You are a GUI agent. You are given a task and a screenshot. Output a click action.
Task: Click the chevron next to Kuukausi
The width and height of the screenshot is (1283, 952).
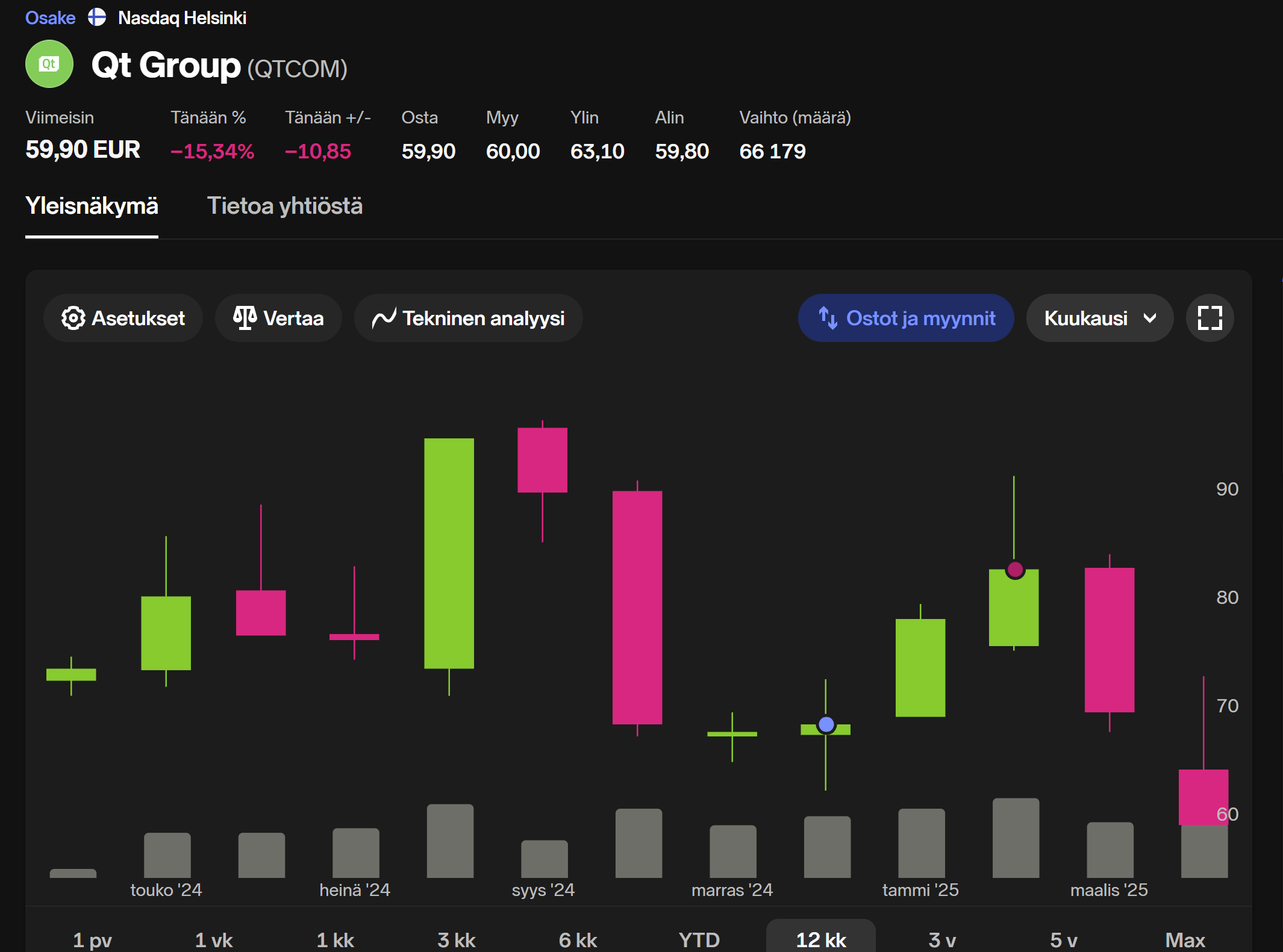tap(1149, 318)
